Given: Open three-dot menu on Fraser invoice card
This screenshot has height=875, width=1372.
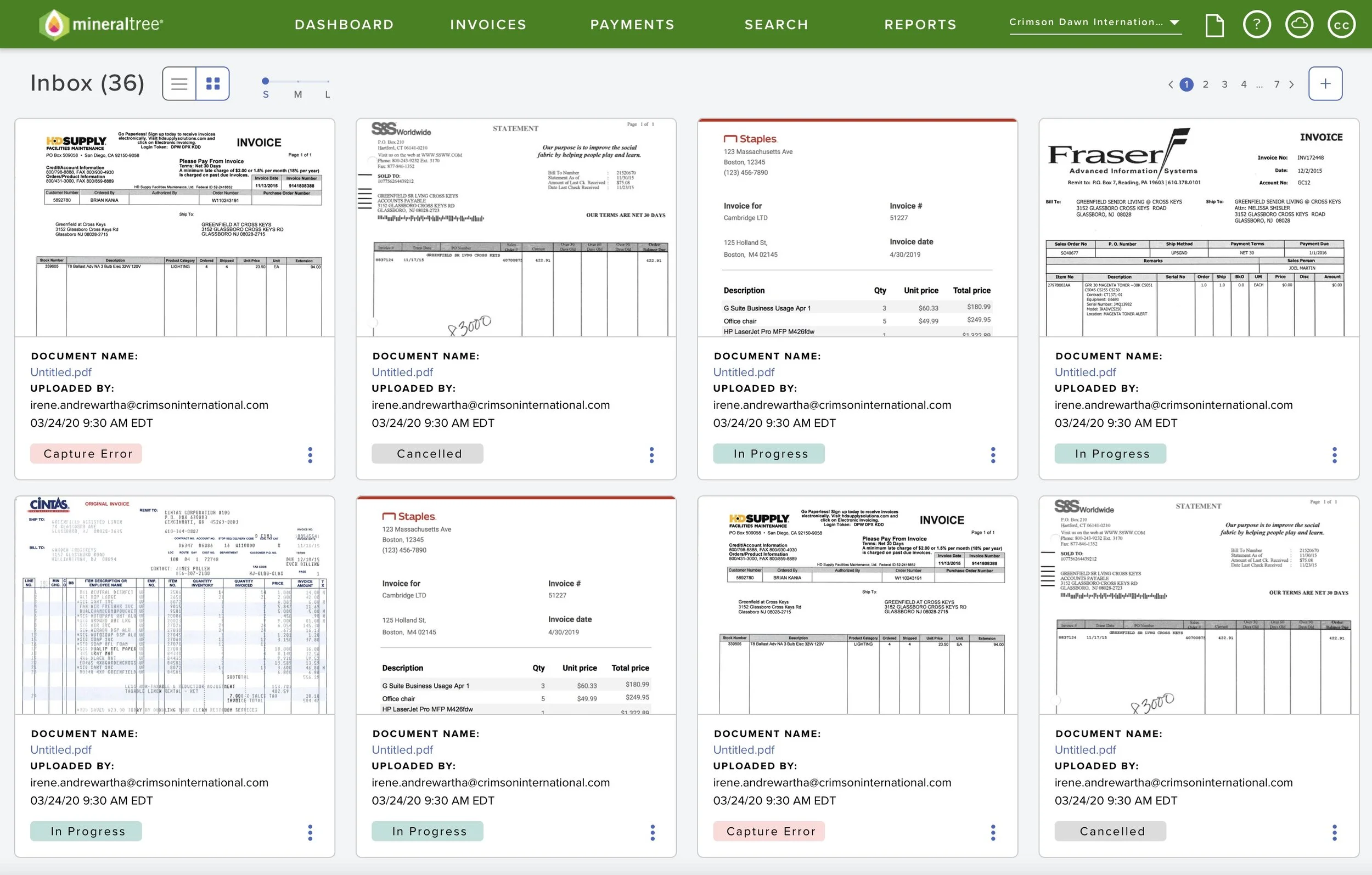Looking at the screenshot, I should 1334,455.
